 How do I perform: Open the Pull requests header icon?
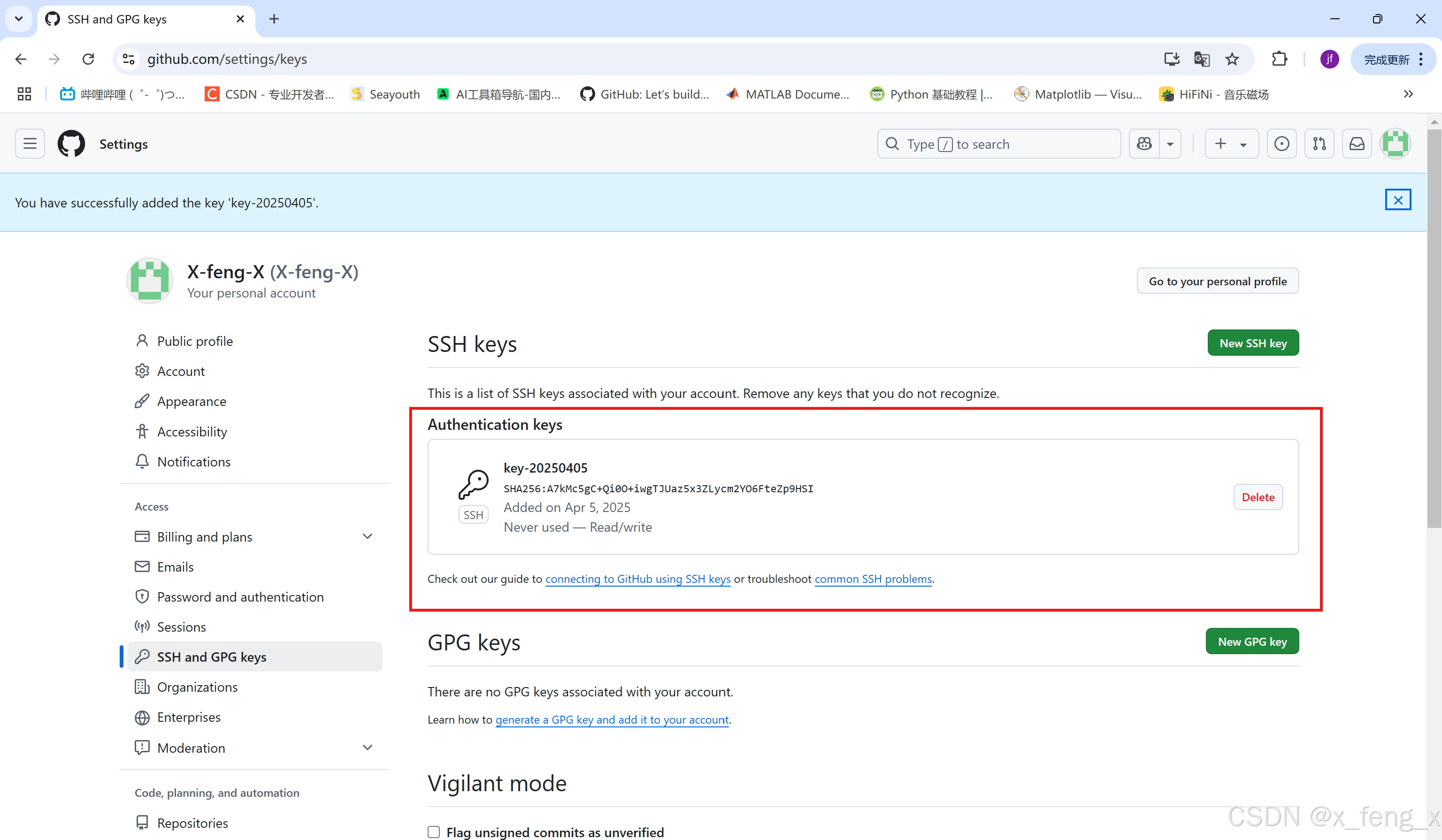[x=1319, y=144]
